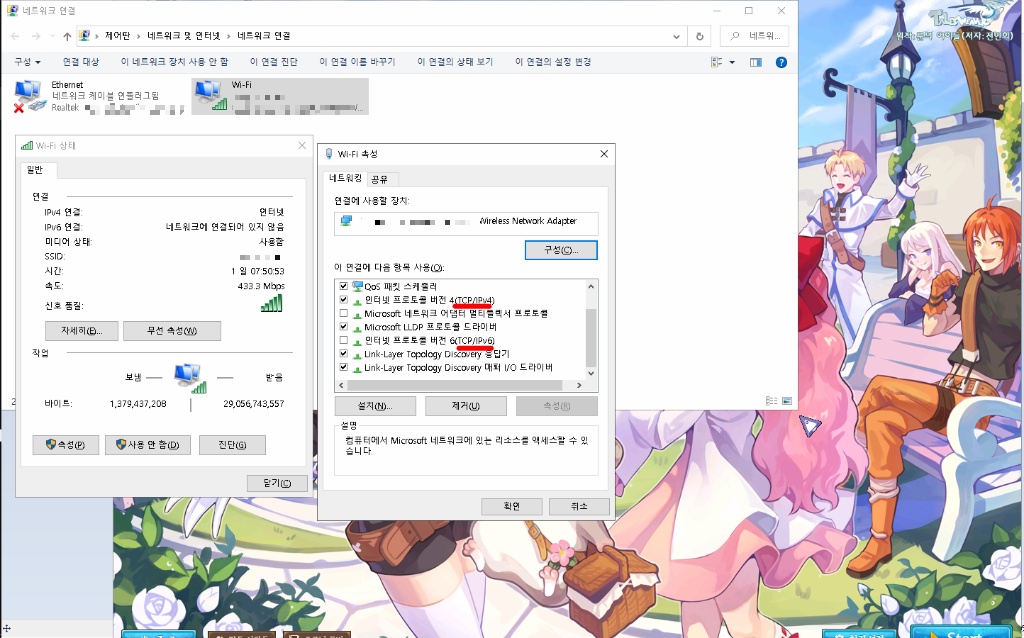The width and height of the screenshot is (1024, 638).
Task: Go up one folder level
Action: [67, 36]
